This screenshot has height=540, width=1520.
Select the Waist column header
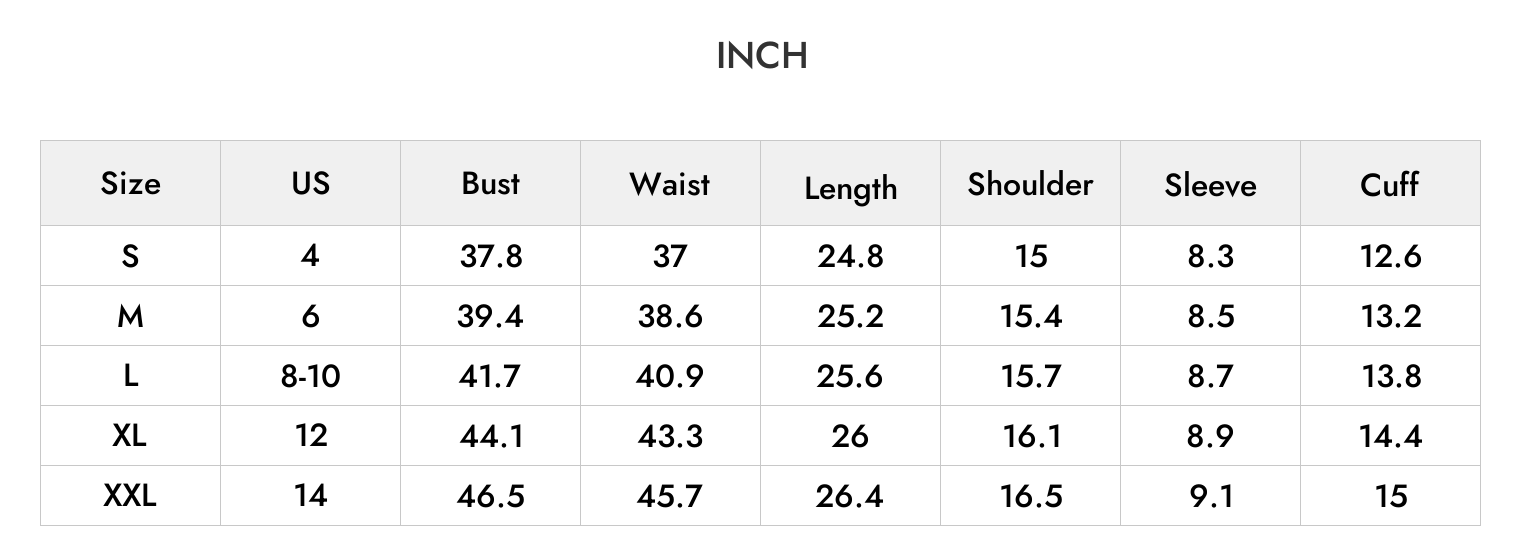coord(670,183)
